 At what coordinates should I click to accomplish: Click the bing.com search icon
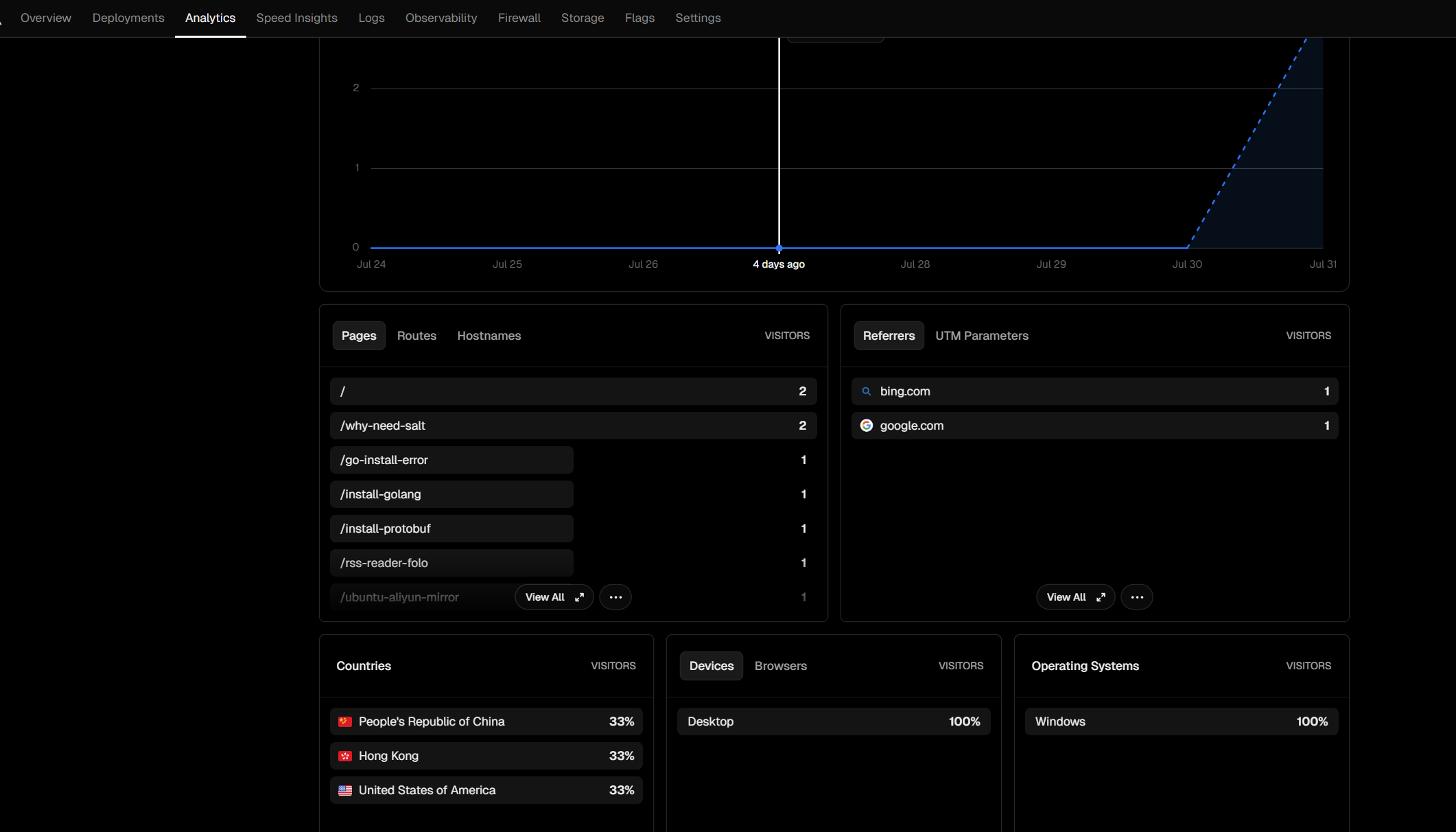tap(867, 391)
